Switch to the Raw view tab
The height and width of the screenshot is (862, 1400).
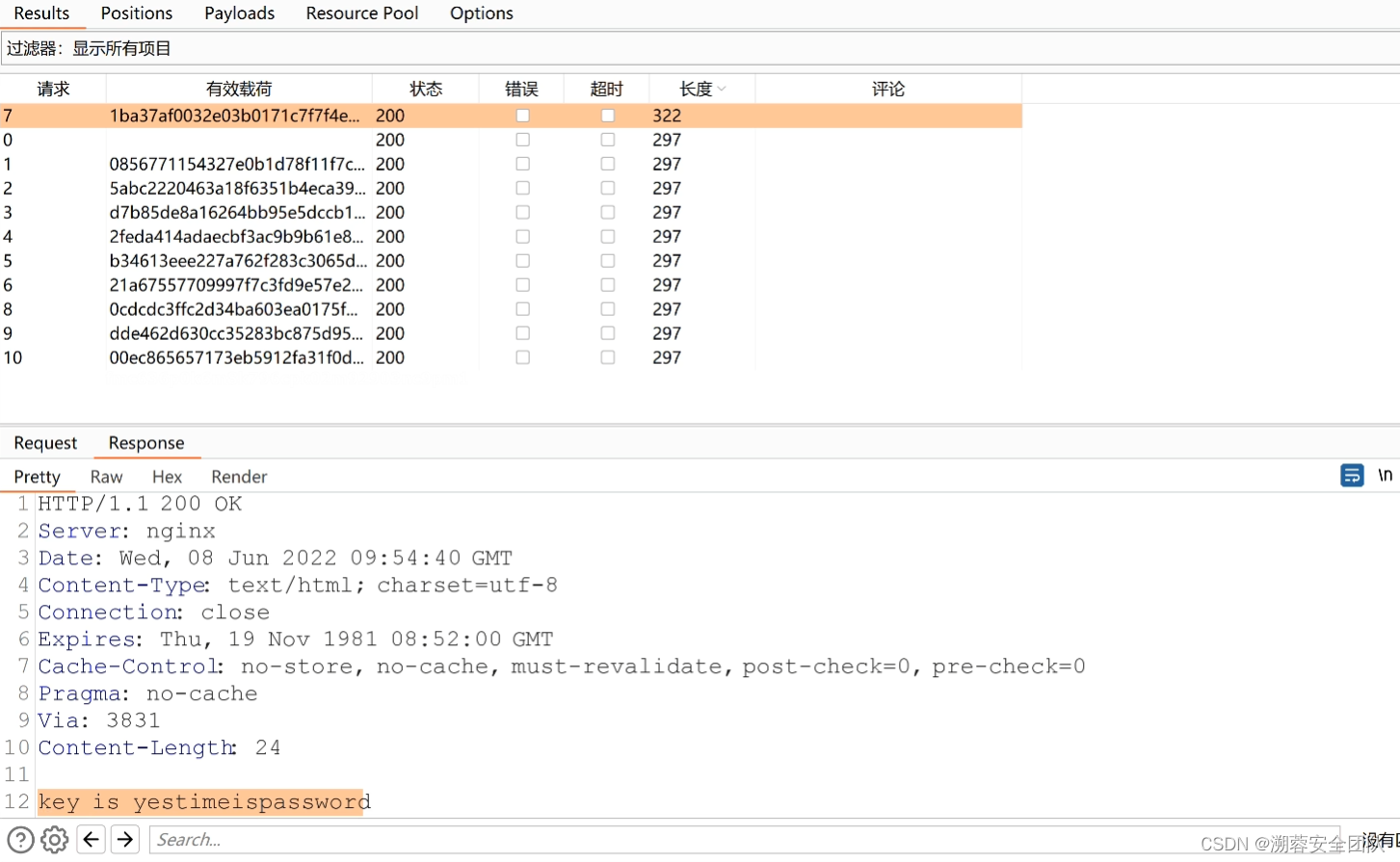(106, 477)
